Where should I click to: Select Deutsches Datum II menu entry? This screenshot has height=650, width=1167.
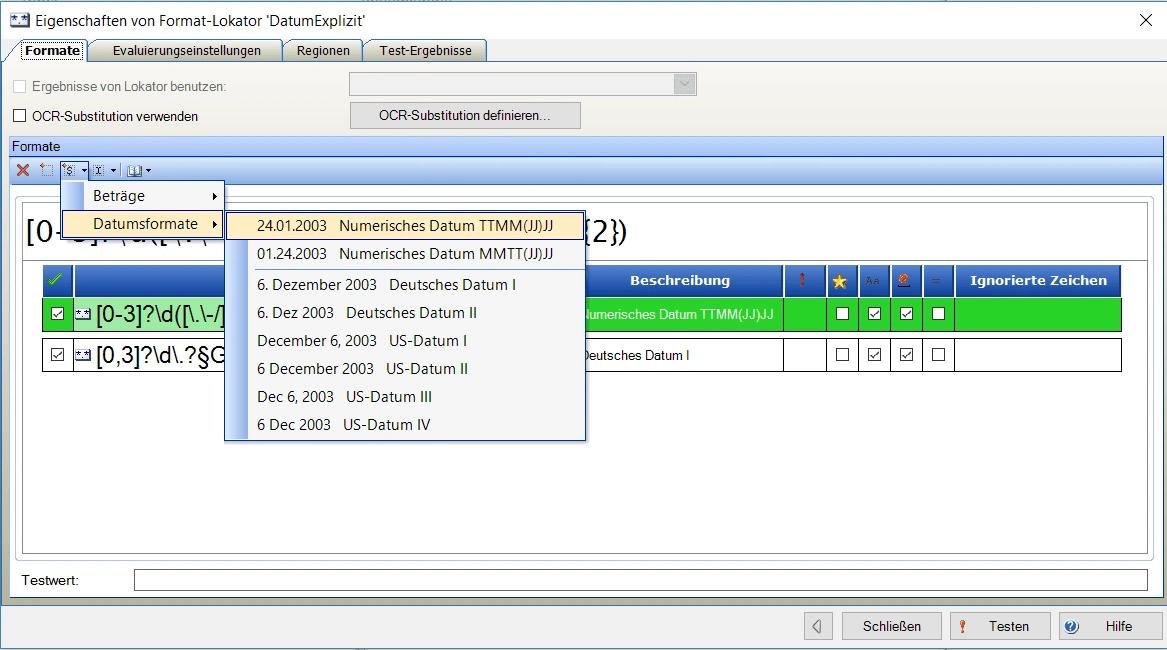367,313
